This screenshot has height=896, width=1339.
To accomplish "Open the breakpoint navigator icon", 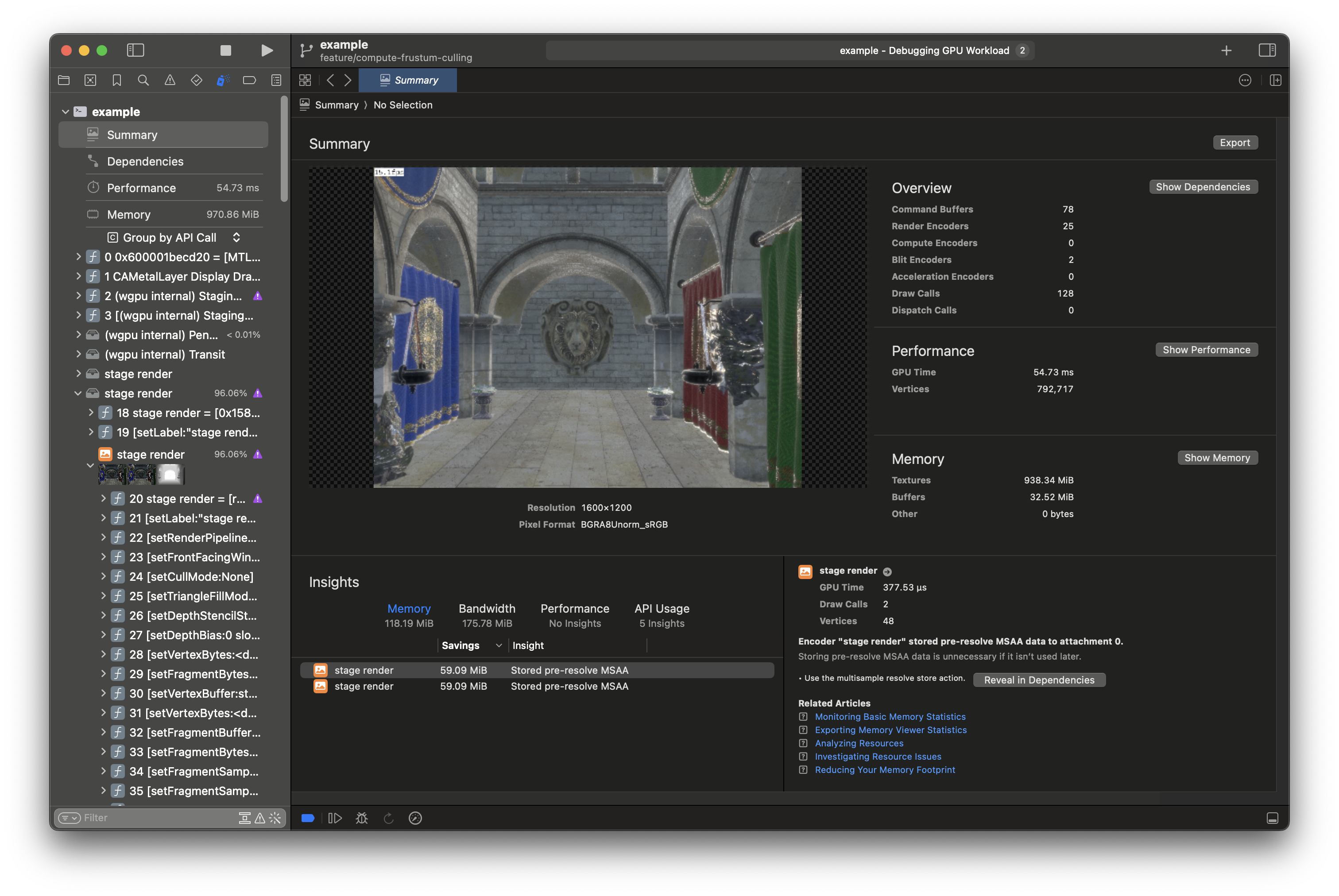I will click(249, 80).
